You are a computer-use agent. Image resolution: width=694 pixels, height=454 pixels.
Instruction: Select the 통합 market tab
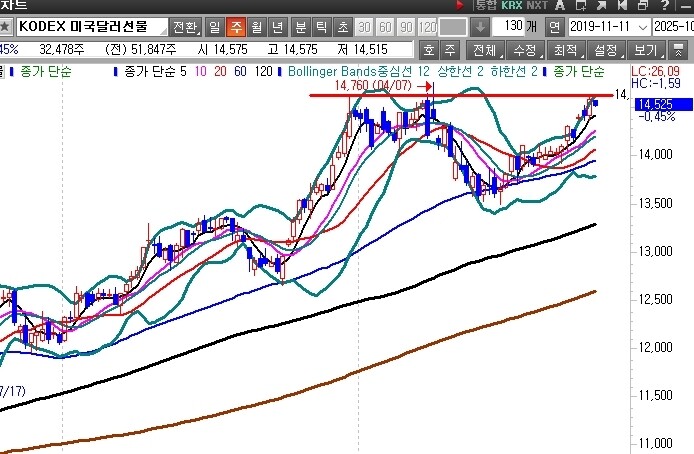pos(486,5)
